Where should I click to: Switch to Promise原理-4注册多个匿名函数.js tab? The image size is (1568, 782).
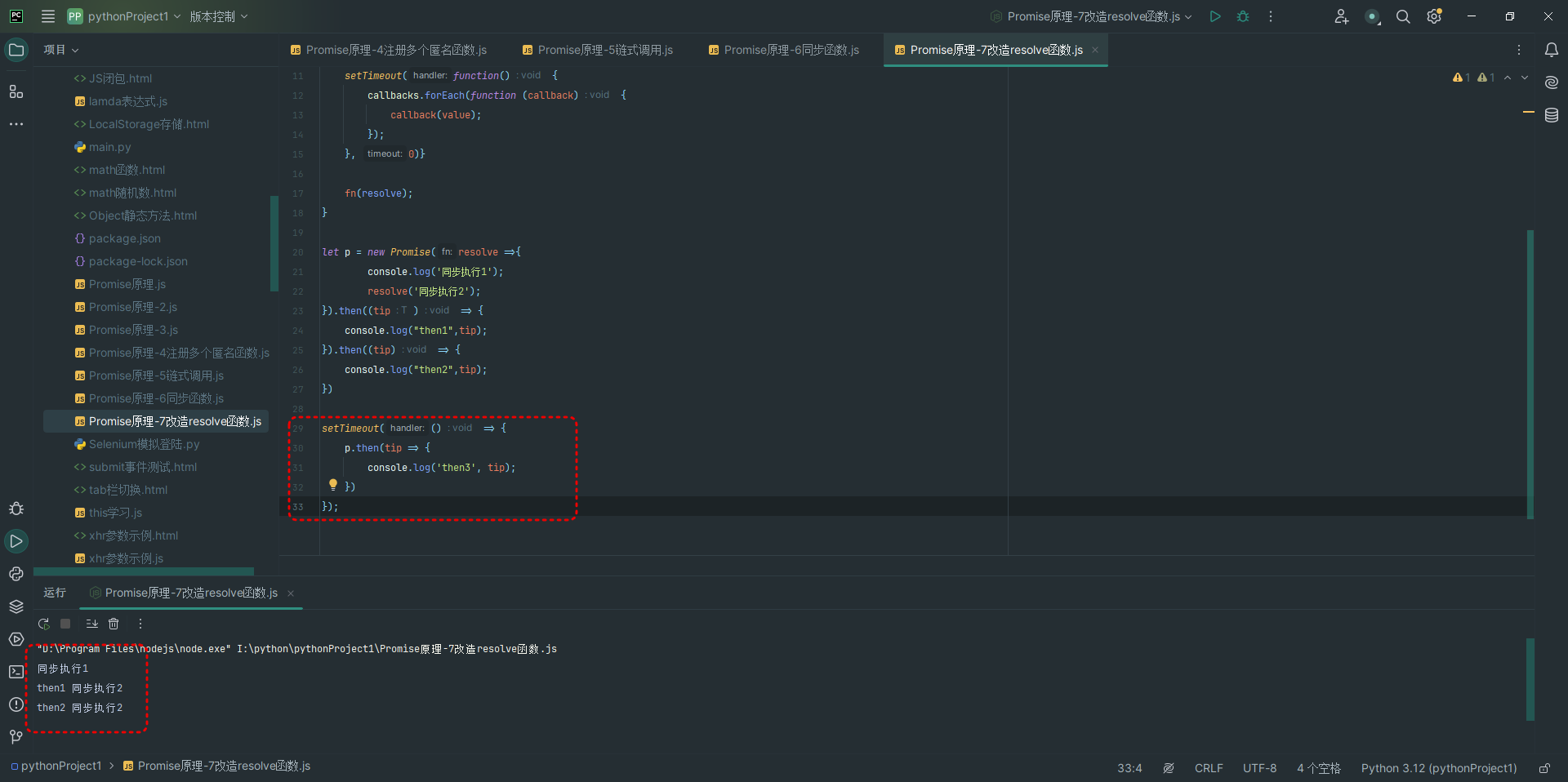[388, 50]
